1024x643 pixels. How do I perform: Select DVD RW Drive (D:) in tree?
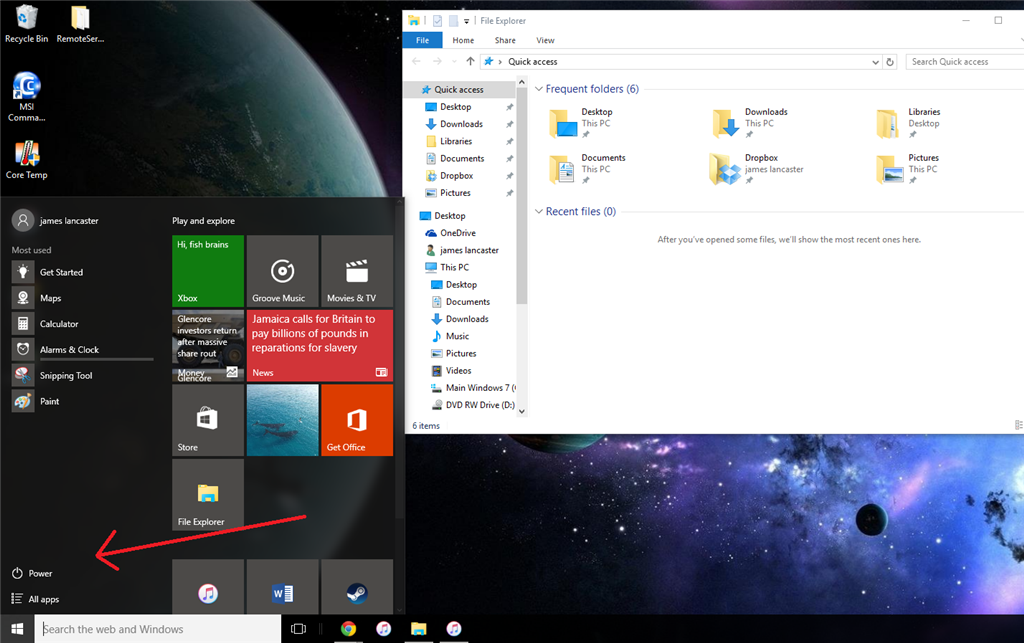click(479, 405)
